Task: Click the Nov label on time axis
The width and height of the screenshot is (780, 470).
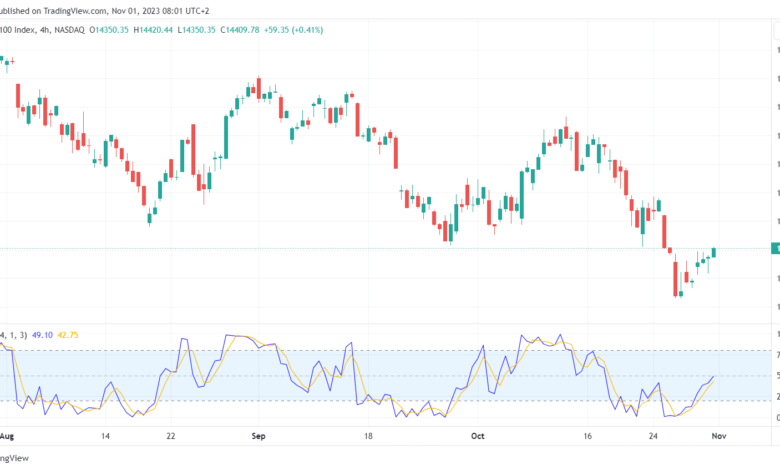Action: (719, 436)
